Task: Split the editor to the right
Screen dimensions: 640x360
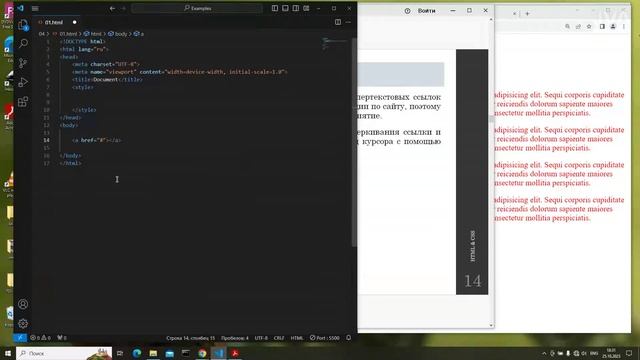Action: pos(338,22)
